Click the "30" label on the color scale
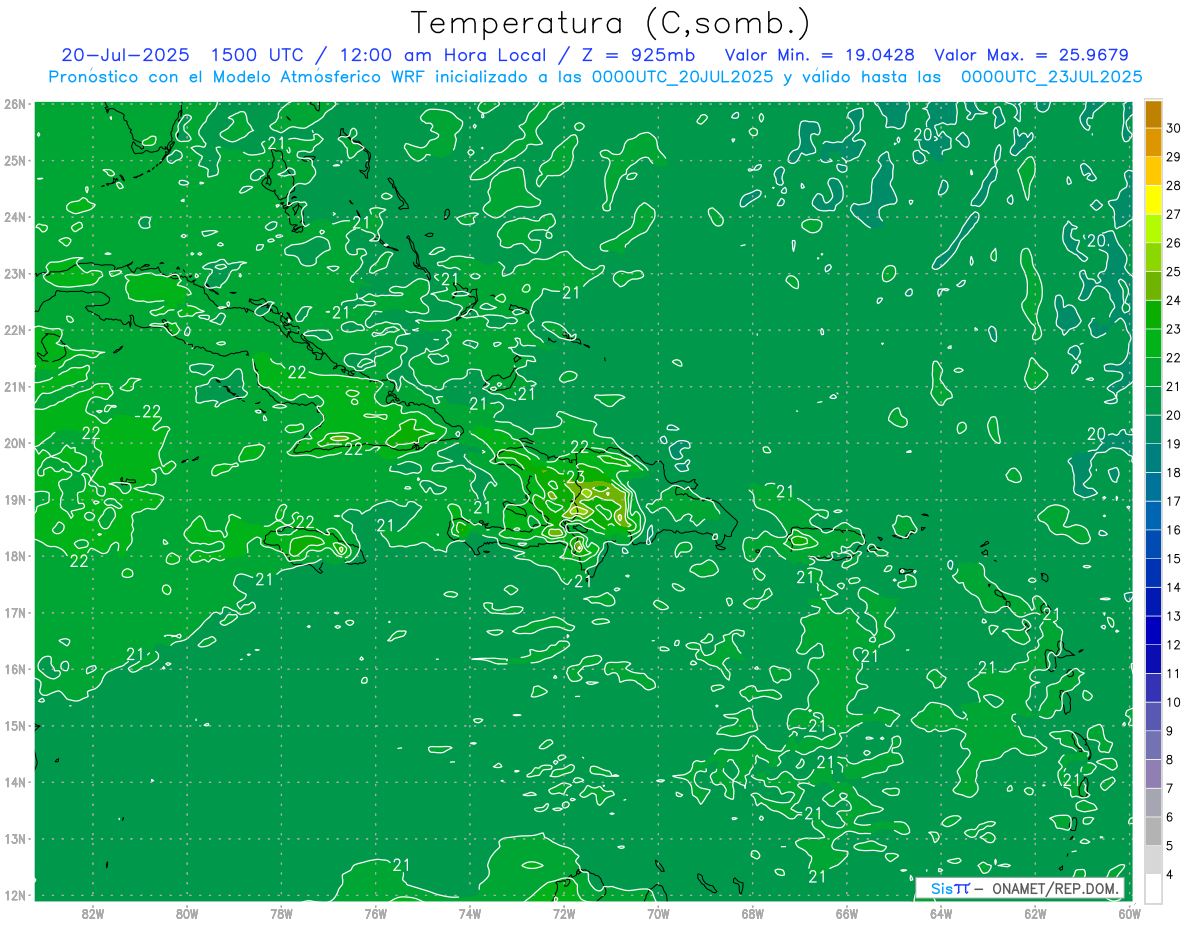This screenshot has height=927, width=1200. pyautogui.click(x=1174, y=128)
